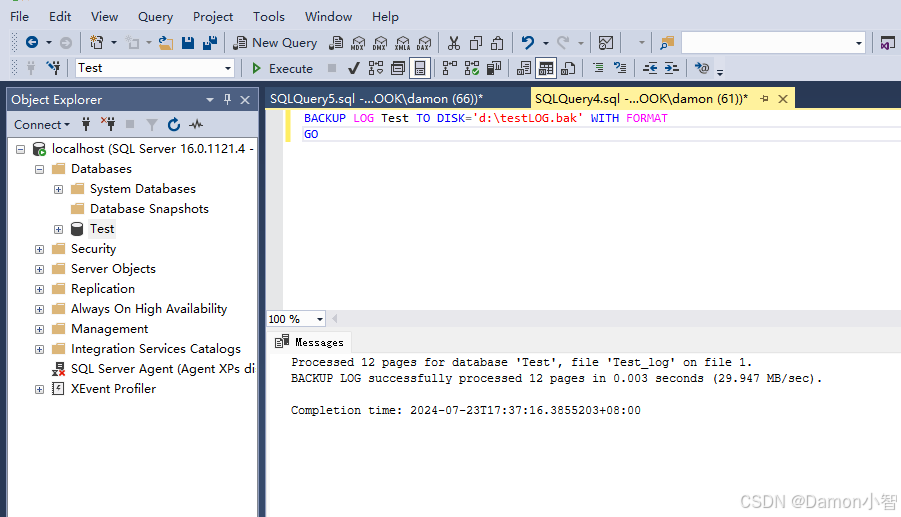This screenshot has height=517, width=901.
Task: Click the Execute button
Action: (283, 68)
